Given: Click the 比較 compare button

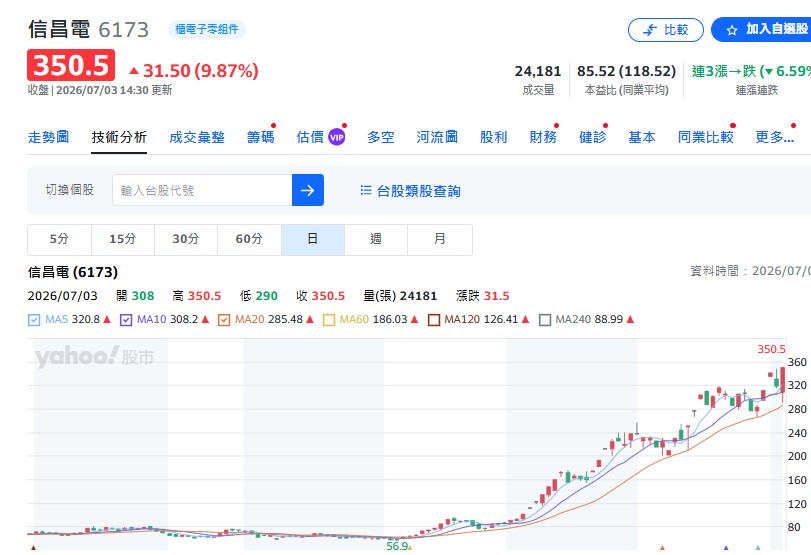Looking at the screenshot, I should (666, 30).
